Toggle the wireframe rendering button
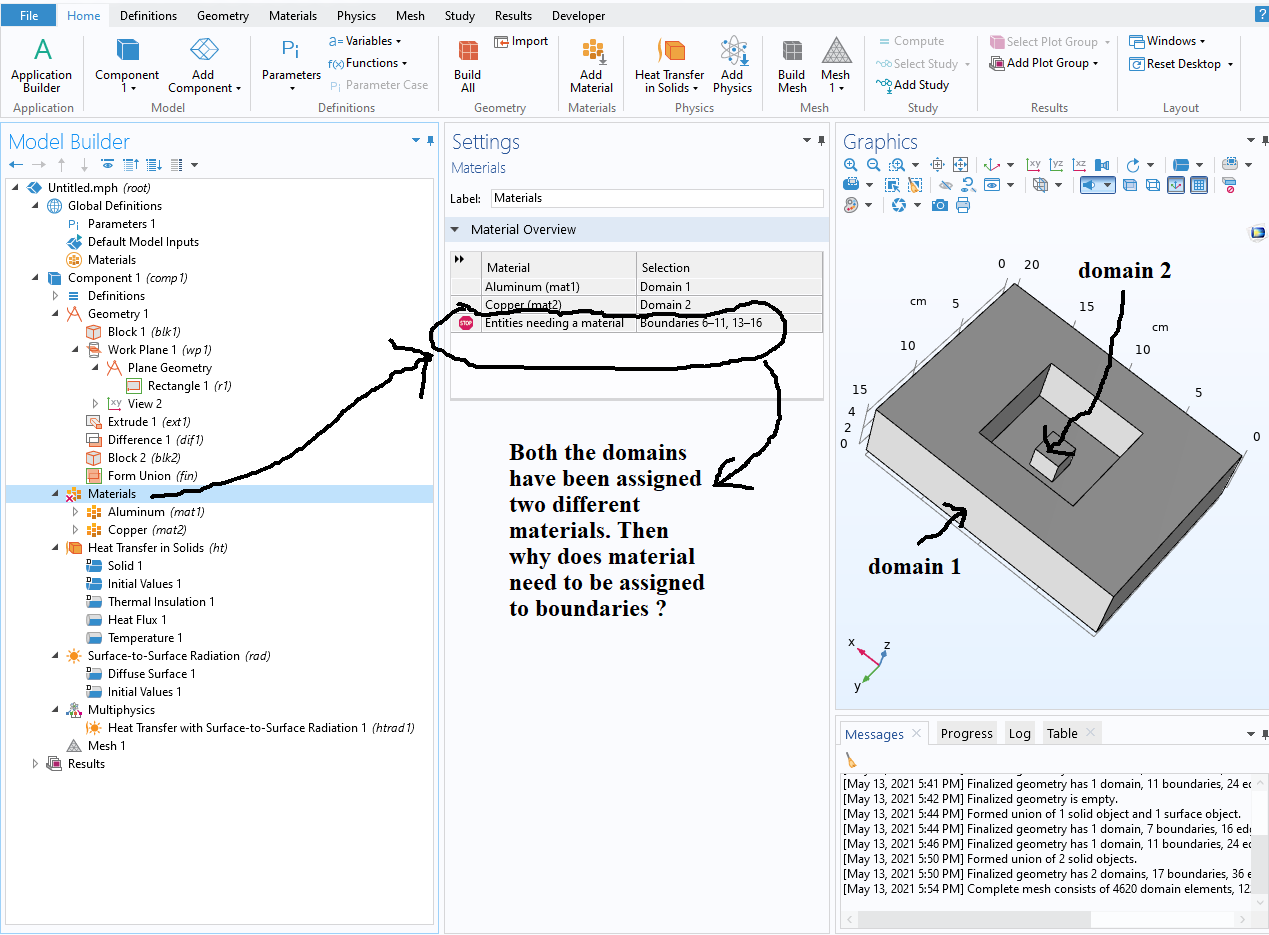 click(x=1152, y=185)
